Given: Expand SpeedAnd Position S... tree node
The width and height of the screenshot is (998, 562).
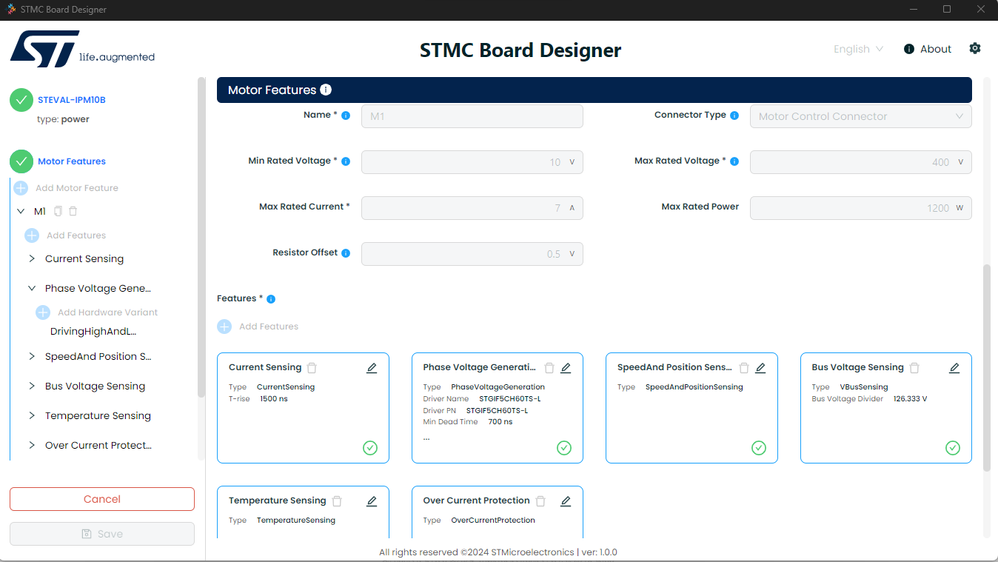Looking at the screenshot, I should click(32, 356).
